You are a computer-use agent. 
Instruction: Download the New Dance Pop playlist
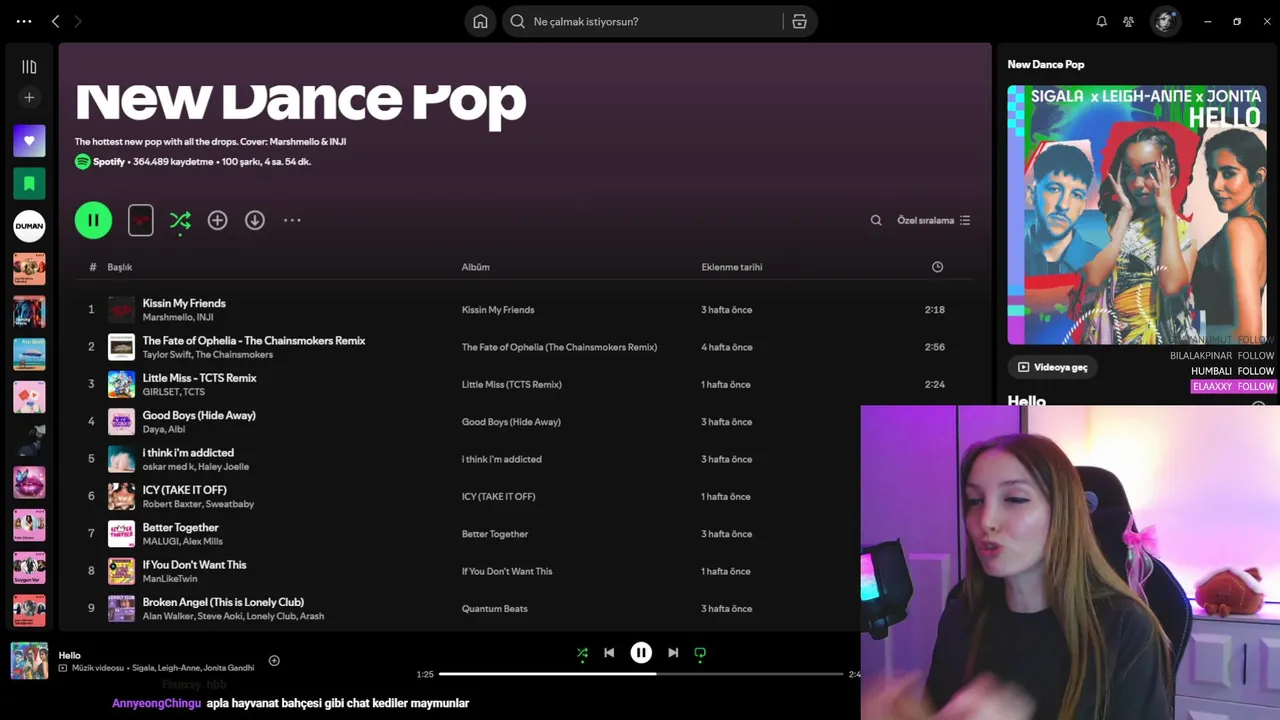(255, 220)
